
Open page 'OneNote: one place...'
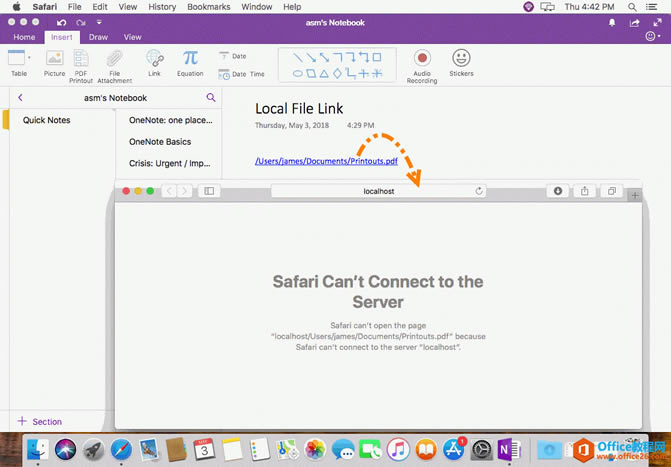170,120
